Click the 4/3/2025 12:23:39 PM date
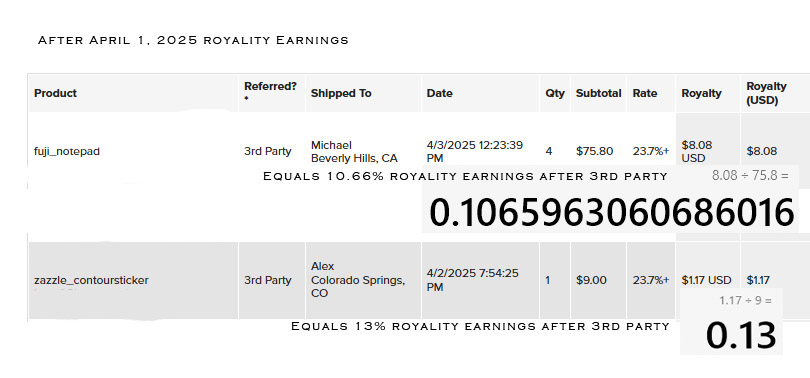 (x=475, y=151)
